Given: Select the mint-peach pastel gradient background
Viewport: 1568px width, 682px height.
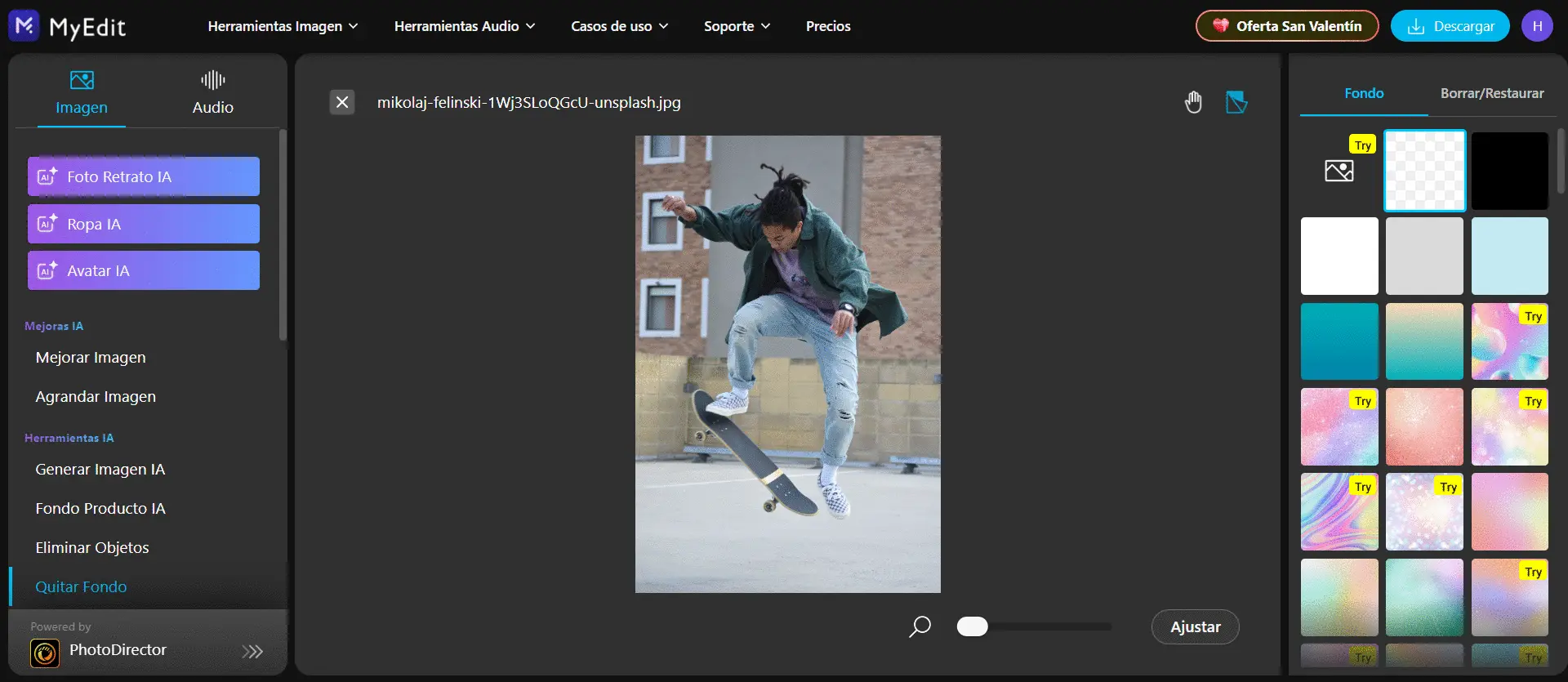Looking at the screenshot, I should click(x=1339, y=597).
